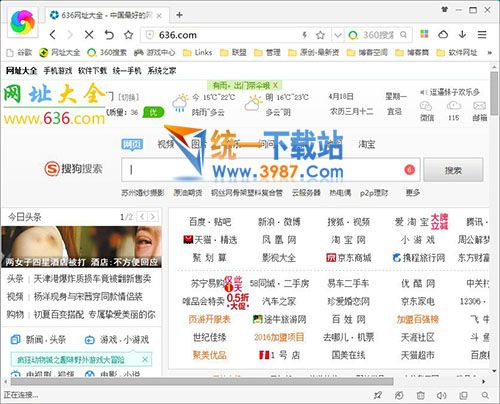Open the 游戏中心 bookmark
500x404 pixels.
pos(154,52)
